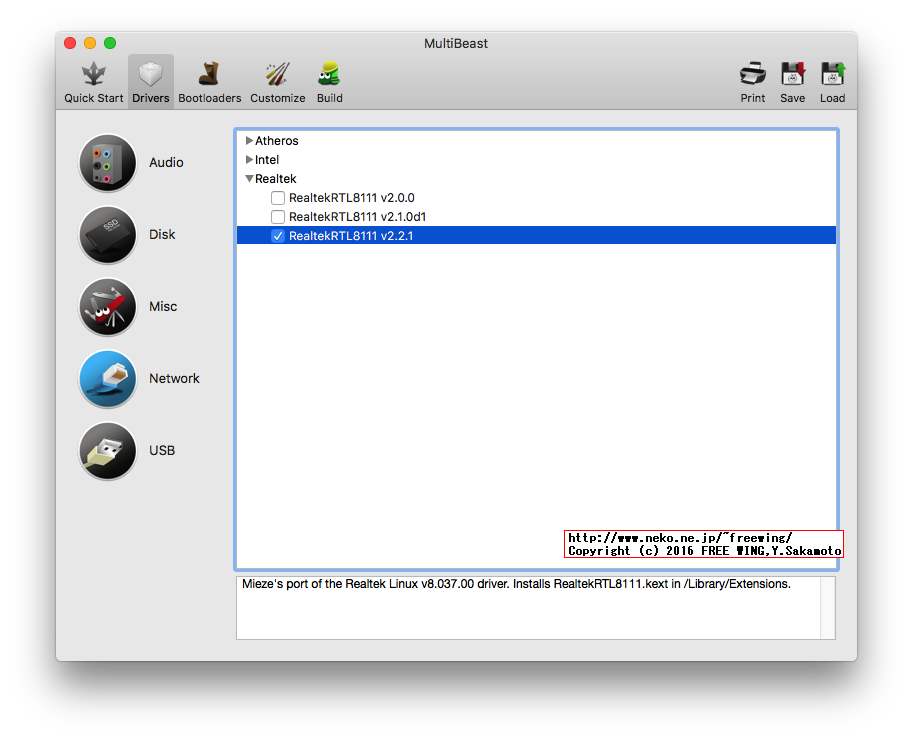Collapse the Realtek driver group

pos(249,179)
